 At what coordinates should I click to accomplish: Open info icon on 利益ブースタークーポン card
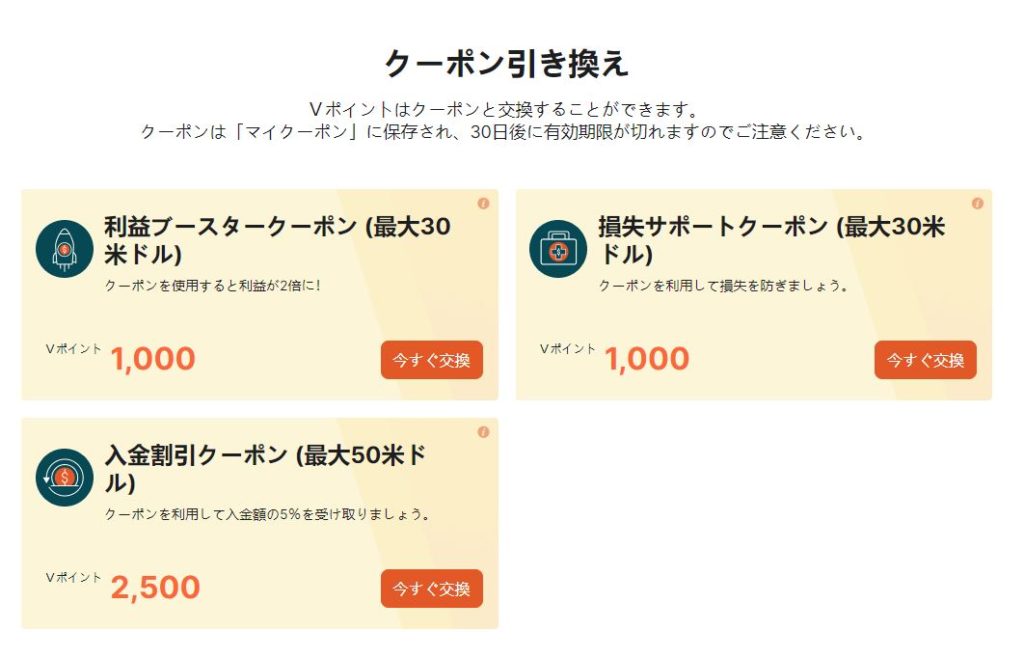pyautogui.click(x=483, y=203)
